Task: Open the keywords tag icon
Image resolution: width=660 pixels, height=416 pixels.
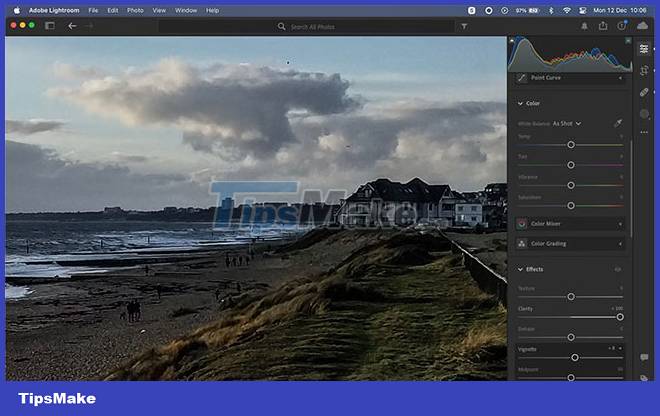Action: tap(644, 378)
